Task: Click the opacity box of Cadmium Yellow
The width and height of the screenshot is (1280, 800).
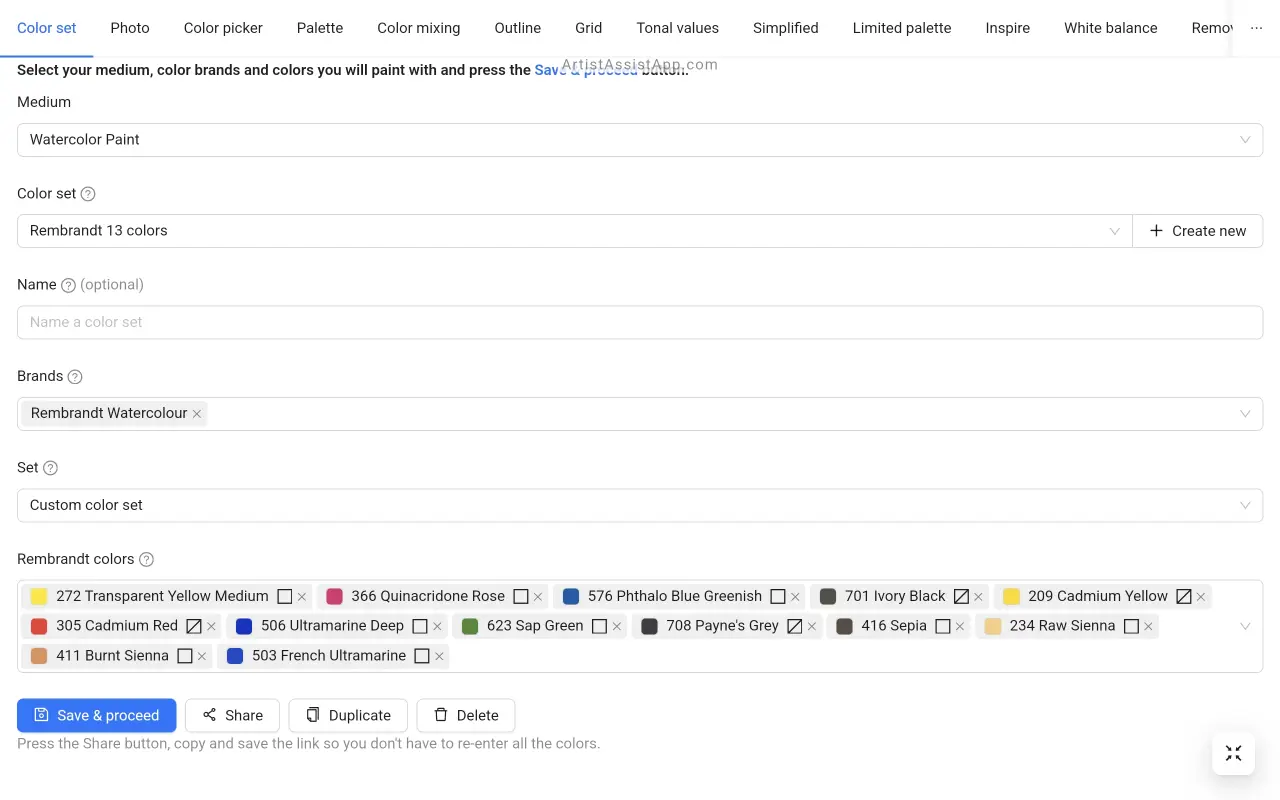Action: click(1184, 596)
